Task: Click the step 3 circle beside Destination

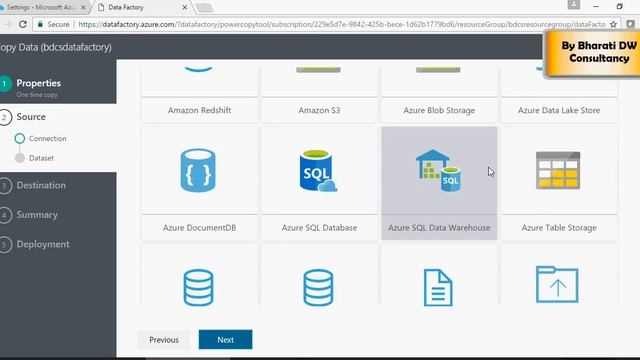Action: click(4, 186)
